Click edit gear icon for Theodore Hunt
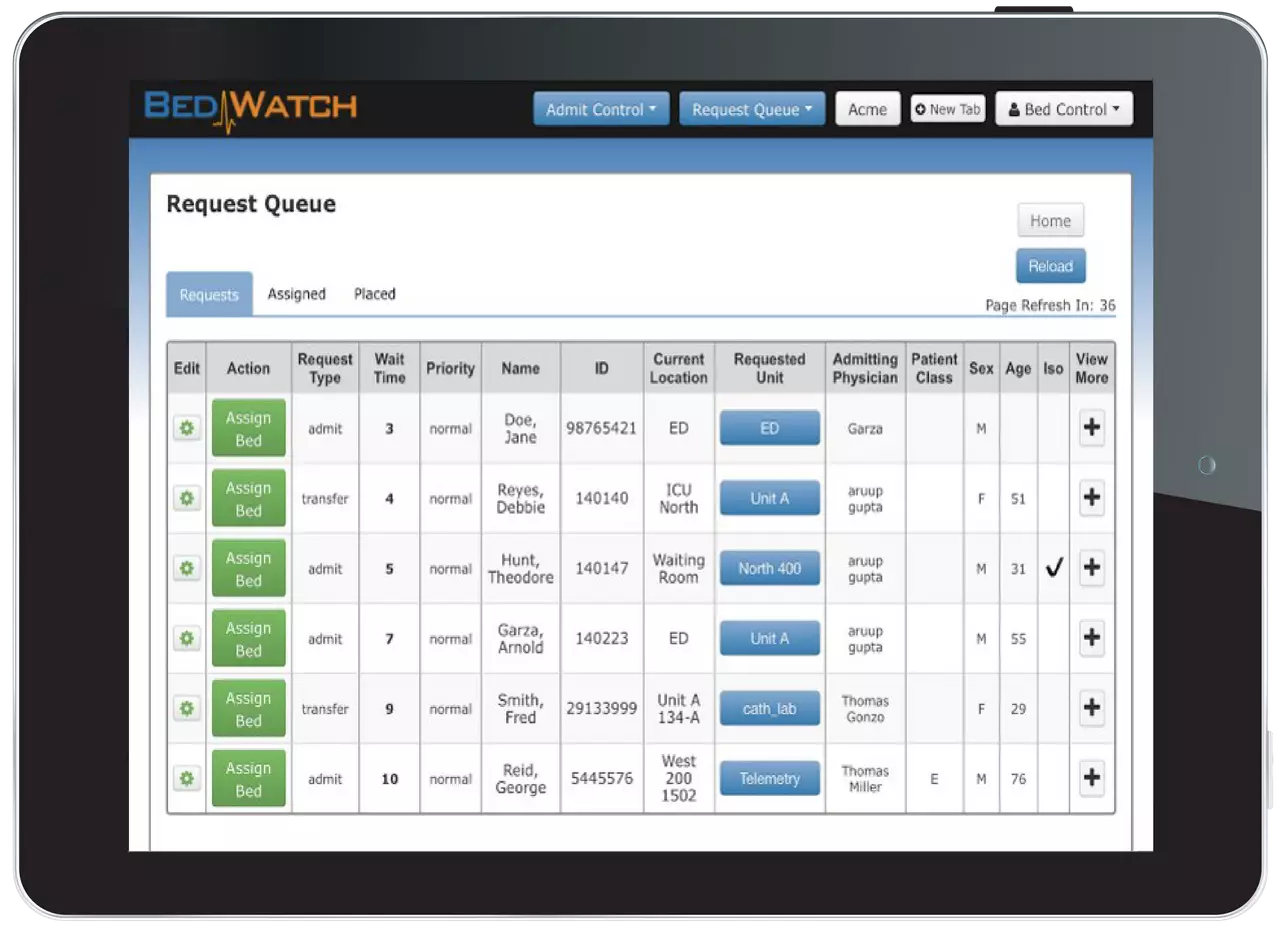 tap(186, 569)
